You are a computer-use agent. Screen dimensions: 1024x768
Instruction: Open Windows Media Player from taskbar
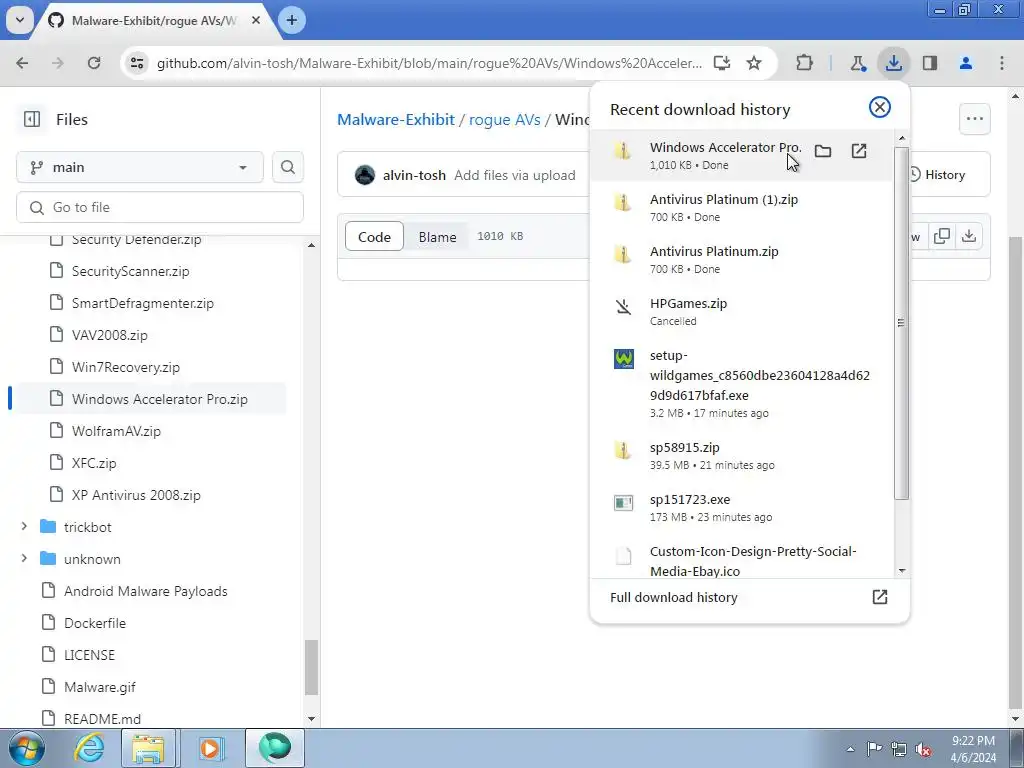pos(210,748)
